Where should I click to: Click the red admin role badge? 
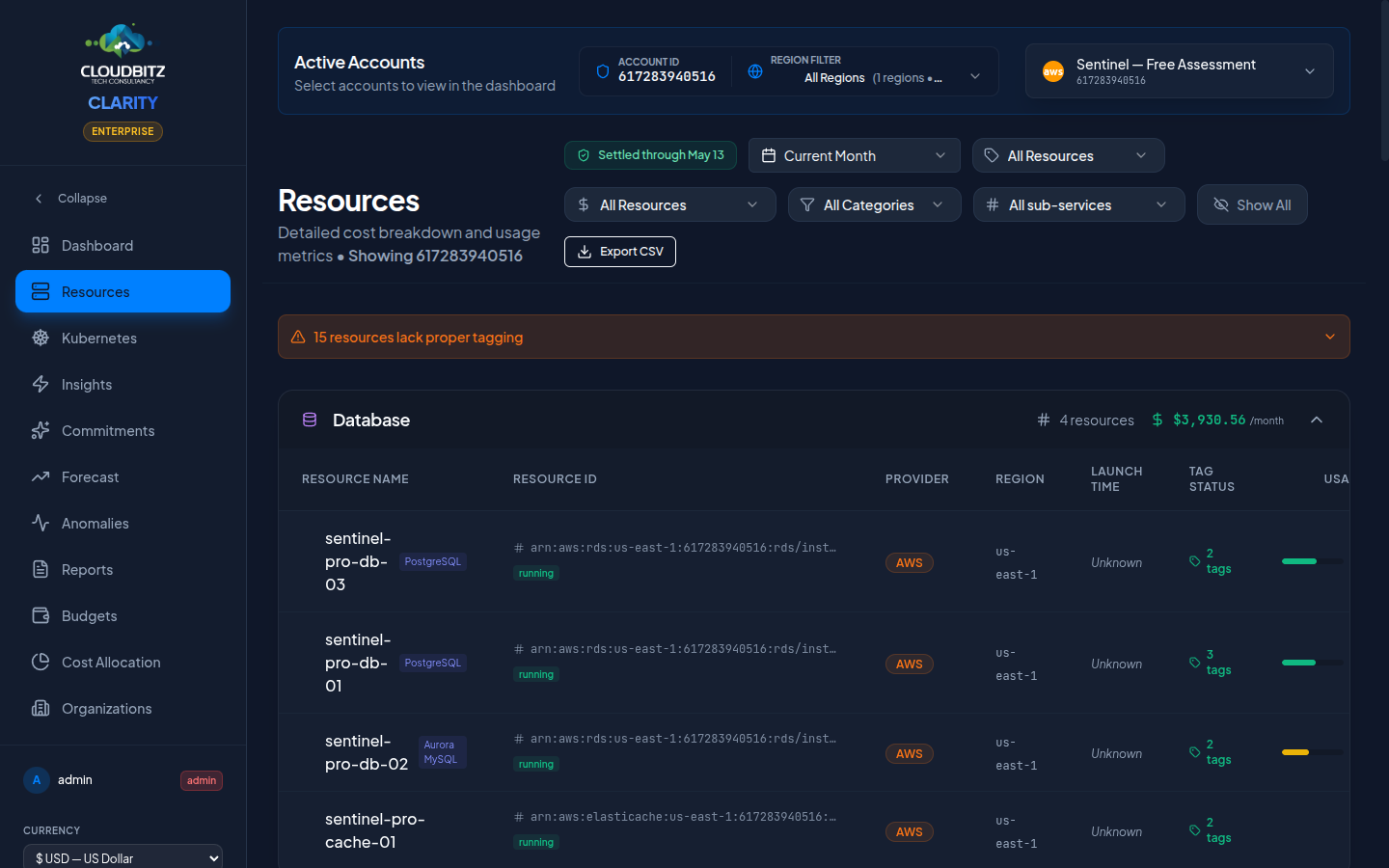pos(202,780)
